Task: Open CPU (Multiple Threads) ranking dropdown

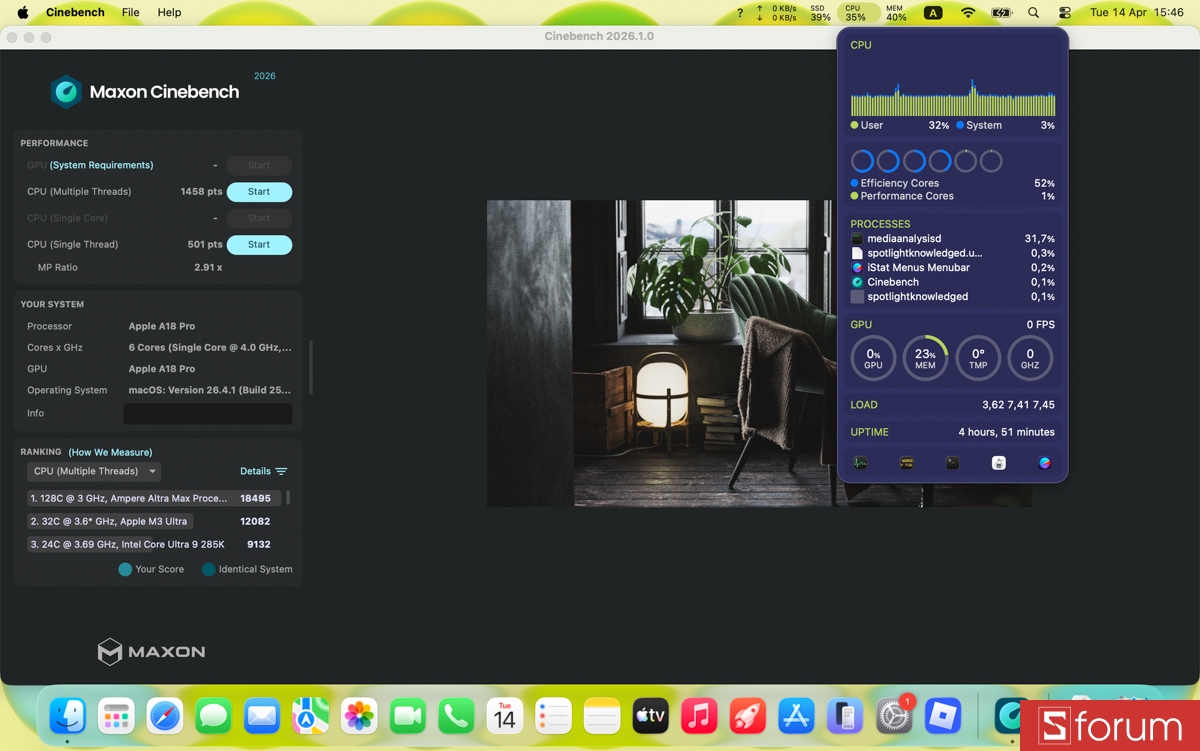Action: click(94, 471)
